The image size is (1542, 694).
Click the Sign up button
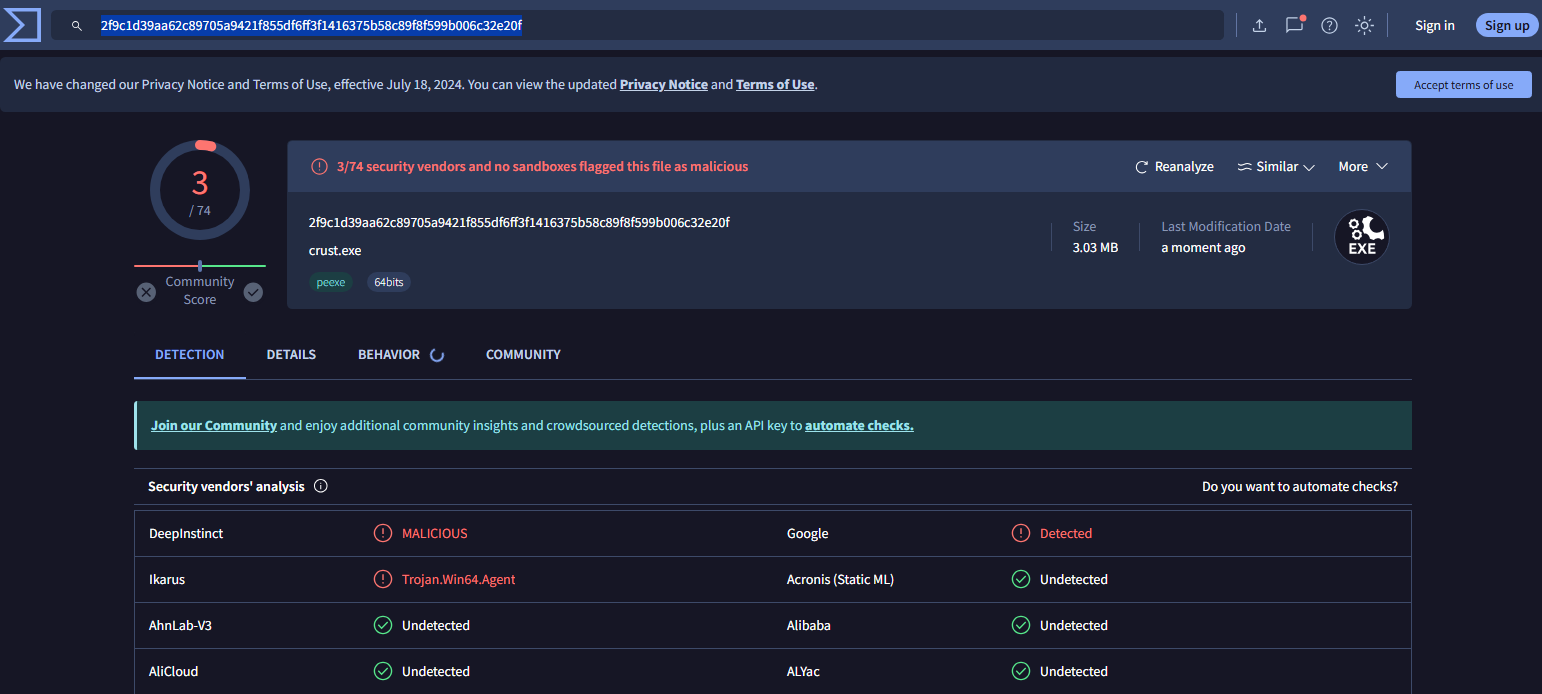[x=1507, y=26]
